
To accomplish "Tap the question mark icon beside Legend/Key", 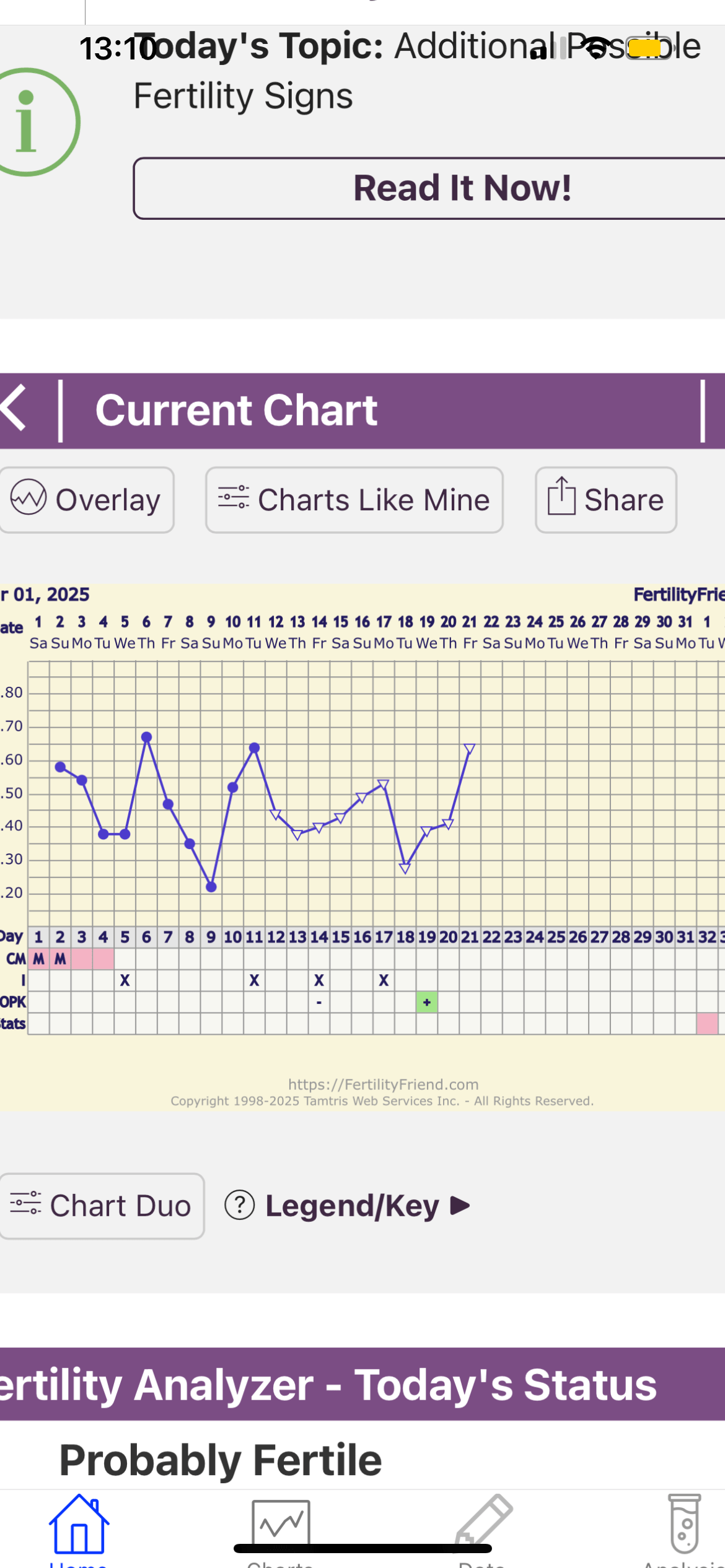I will click(240, 1205).
